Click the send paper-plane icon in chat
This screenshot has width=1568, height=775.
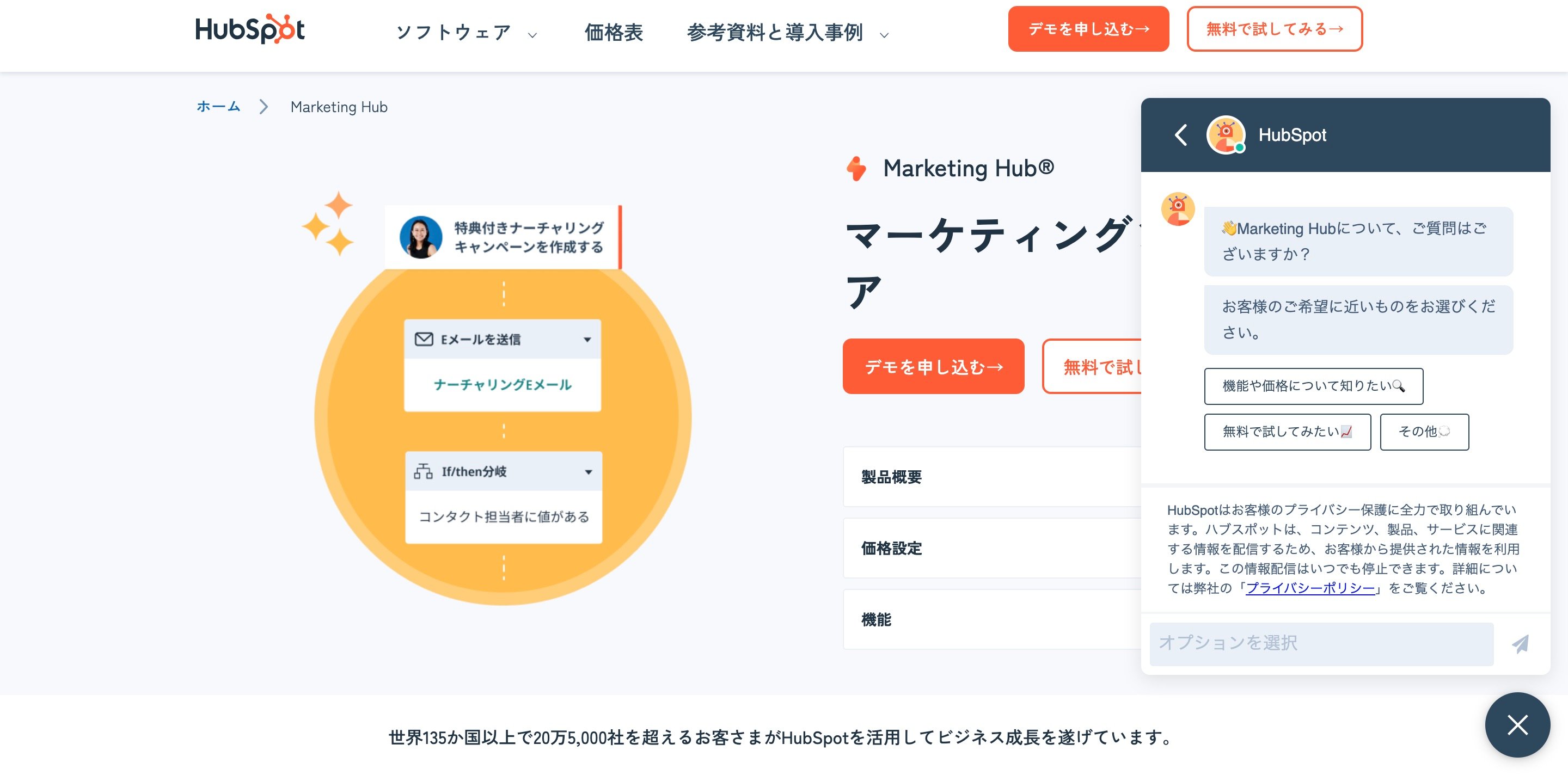pos(1520,644)
